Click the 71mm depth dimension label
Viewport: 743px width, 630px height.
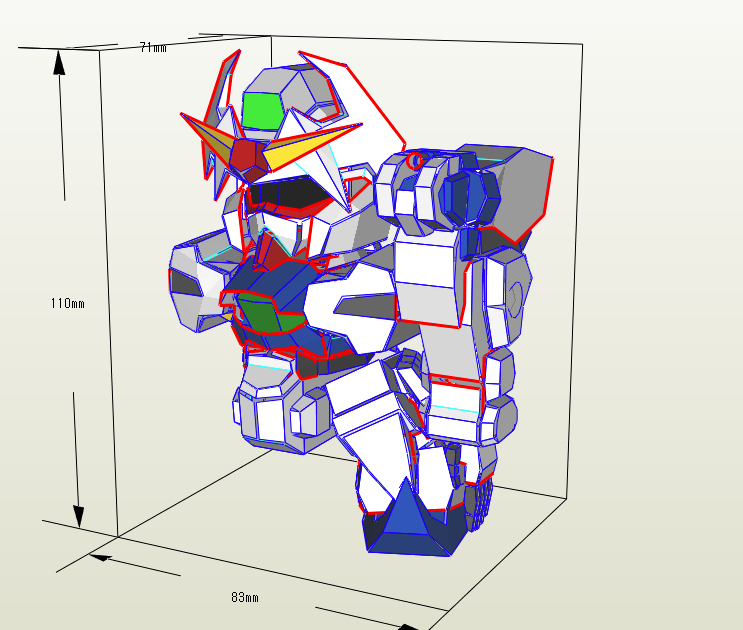(153, 47)
